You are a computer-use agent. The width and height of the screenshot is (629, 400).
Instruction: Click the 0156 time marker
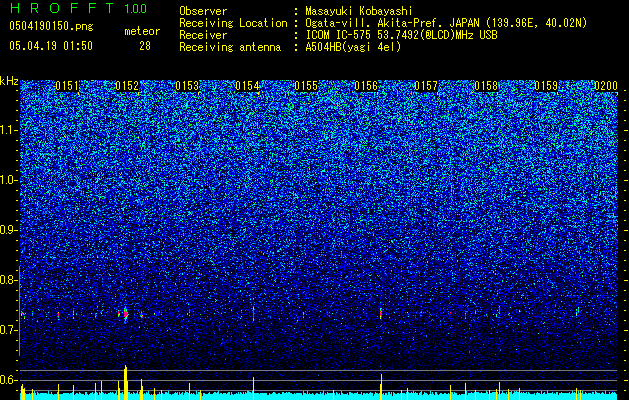pyautogui.click(x=366, y=86)
